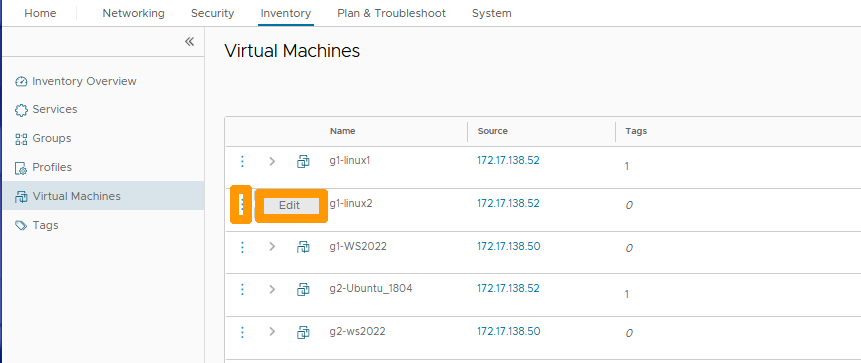Choose Edit from the g1-linux2 context menu
This screenshot has width=861, height=363.
click(291, 206)
